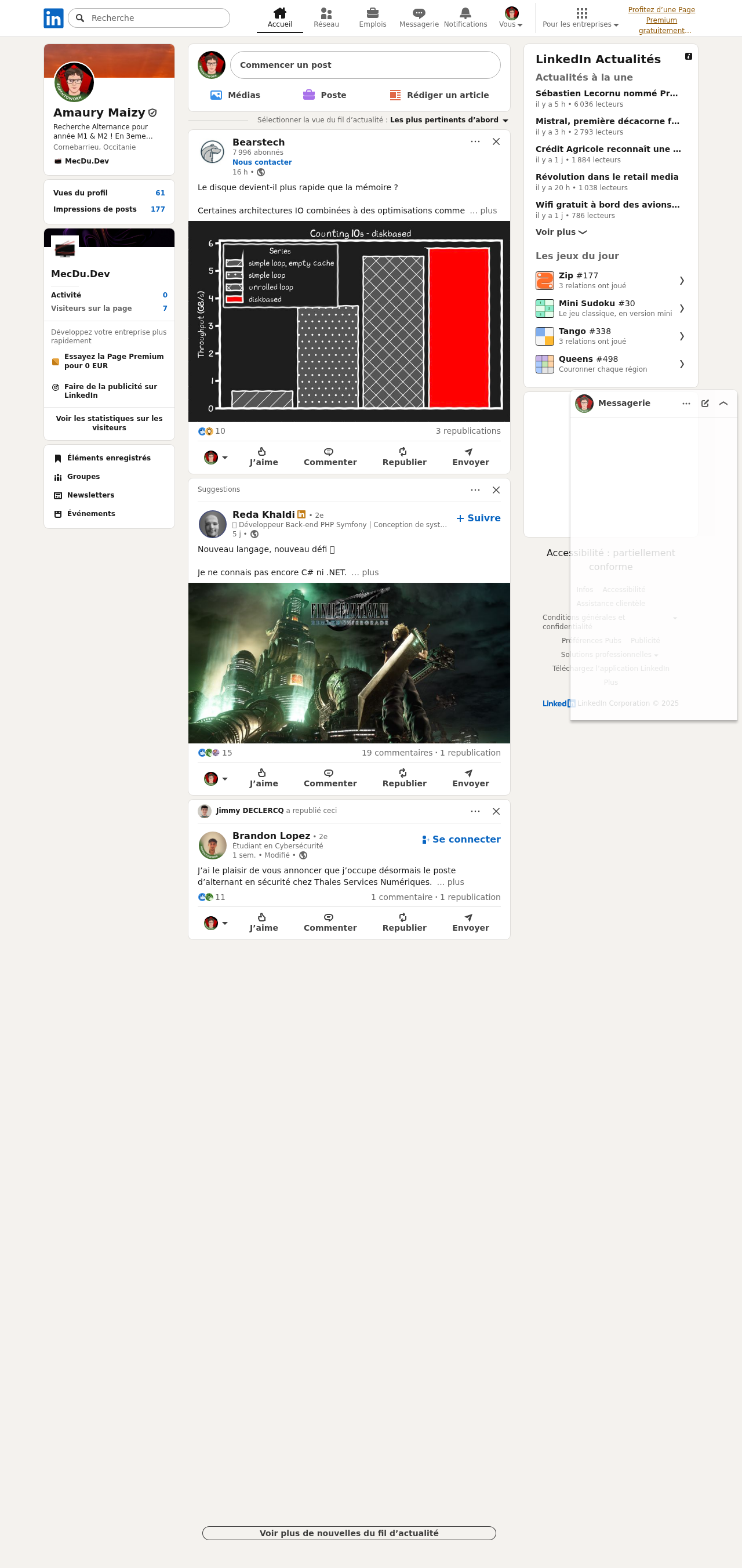Screen dimensions: 742x1568
Task: Click the compose new message icon in Messagerie
Action: pos(705,404)
